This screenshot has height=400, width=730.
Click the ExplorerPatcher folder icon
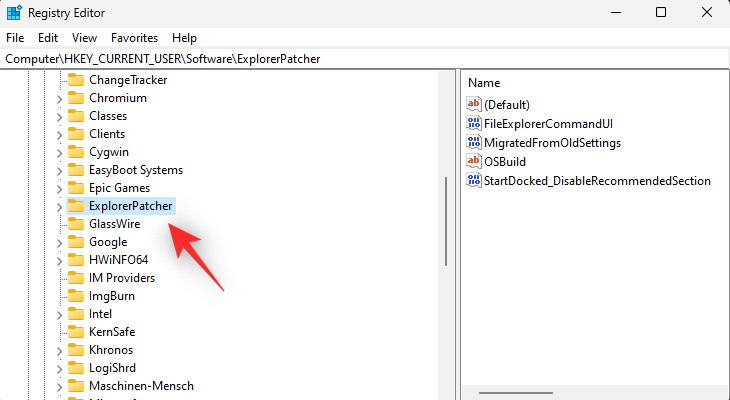75,206
